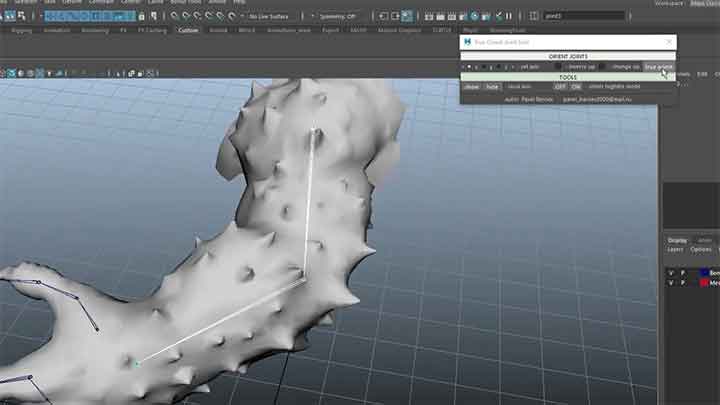
Task: Click the red layer color swatch
Action: pyautogui.click(x=703, y=283)
